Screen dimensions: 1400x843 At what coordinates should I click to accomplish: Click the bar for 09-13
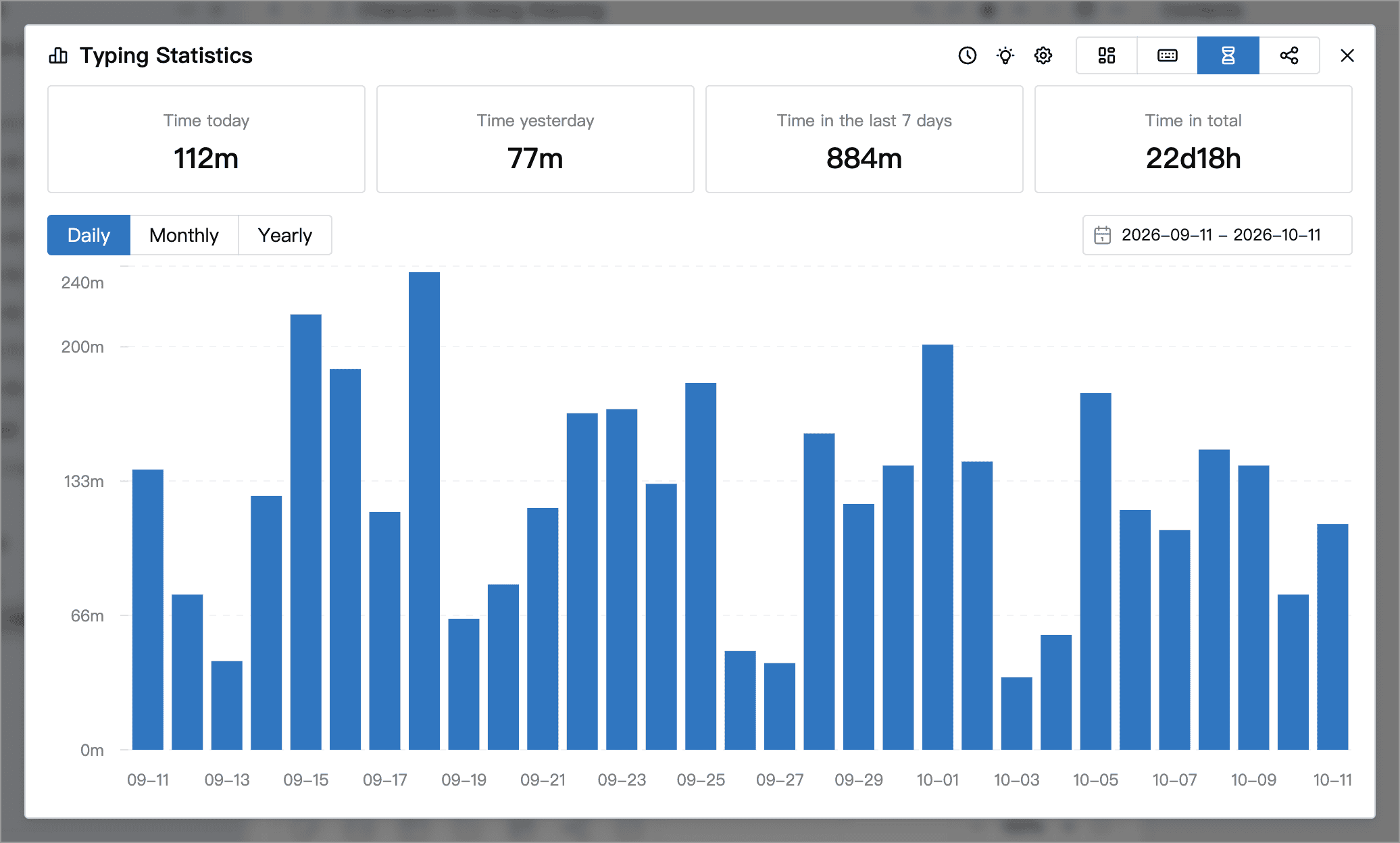point(227,705)
